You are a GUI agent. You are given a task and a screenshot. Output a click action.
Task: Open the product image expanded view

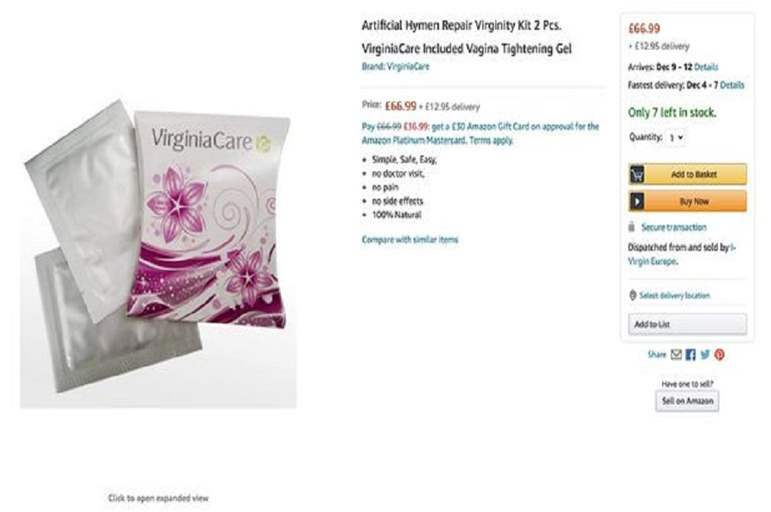(x=158, y=252)
